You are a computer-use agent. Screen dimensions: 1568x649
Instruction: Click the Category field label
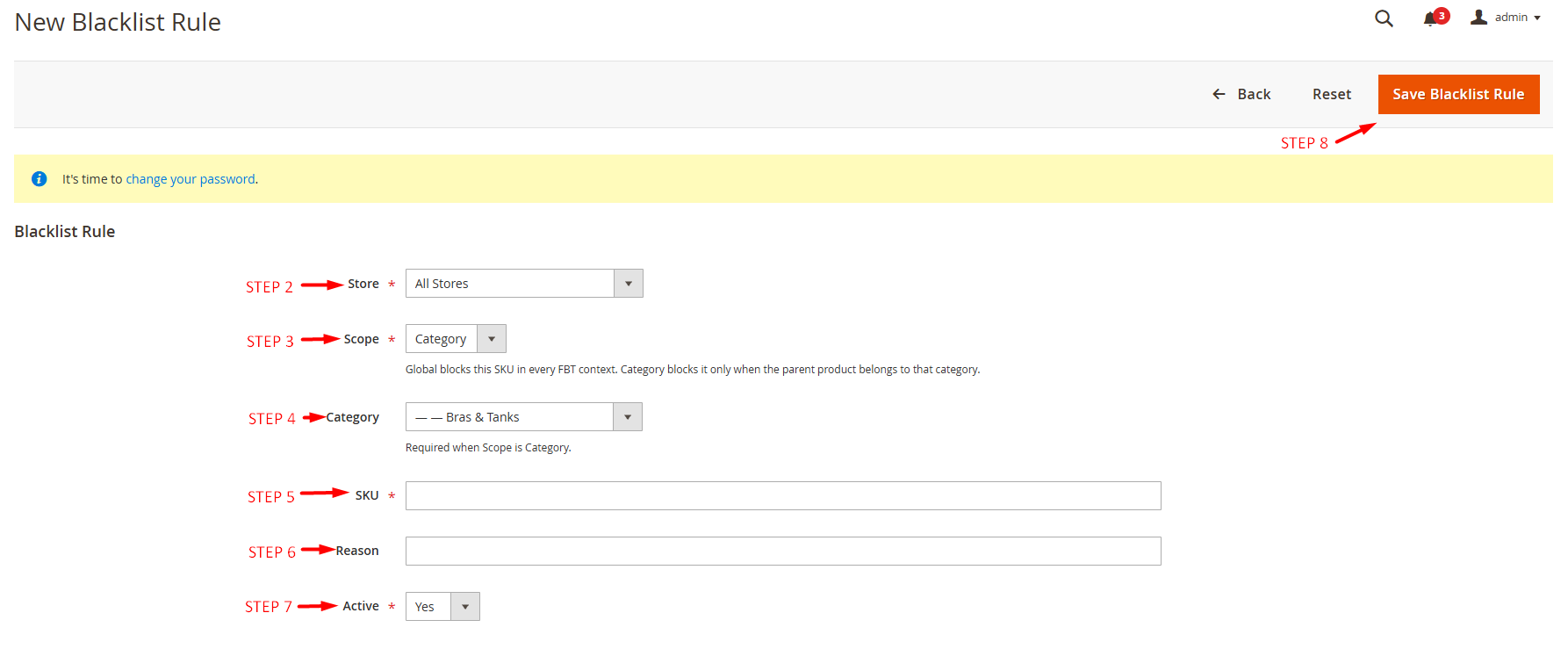353,417
